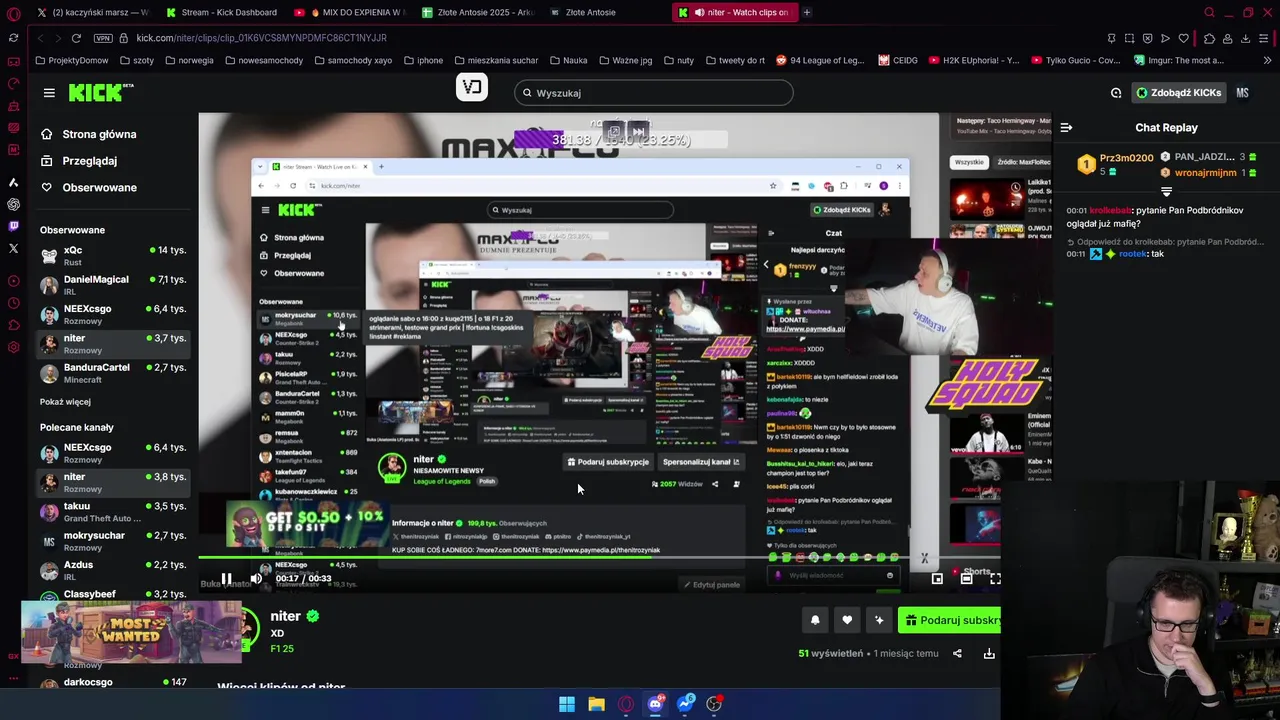This screenshot has height=720, width=1280.
Task: Toggle the VPN badge in address bar
Action: point(103,38)
